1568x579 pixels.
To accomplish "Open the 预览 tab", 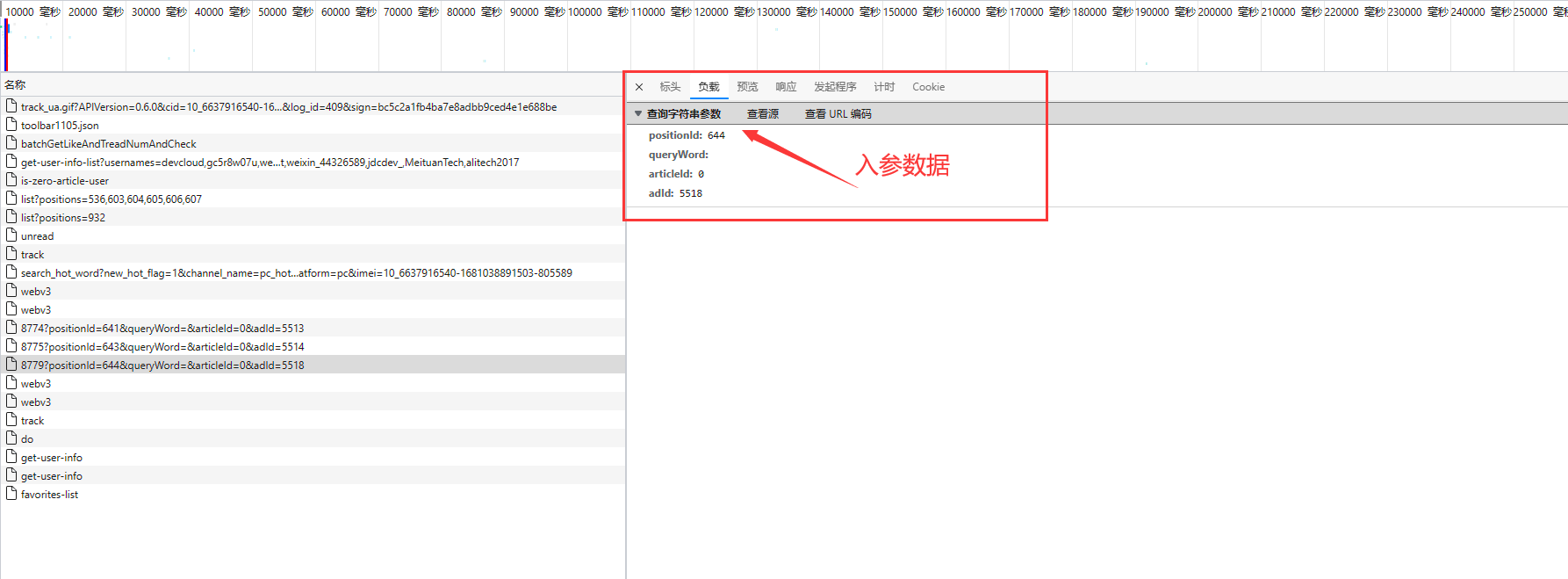I will tap(747, 87).
